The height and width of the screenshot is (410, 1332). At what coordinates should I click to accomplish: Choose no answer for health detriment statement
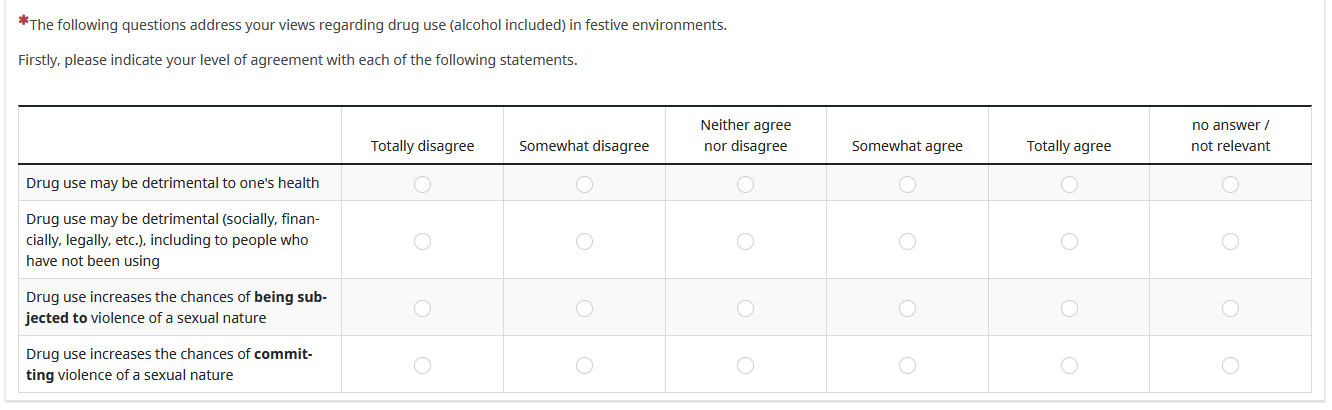[x=1230, y=184]
